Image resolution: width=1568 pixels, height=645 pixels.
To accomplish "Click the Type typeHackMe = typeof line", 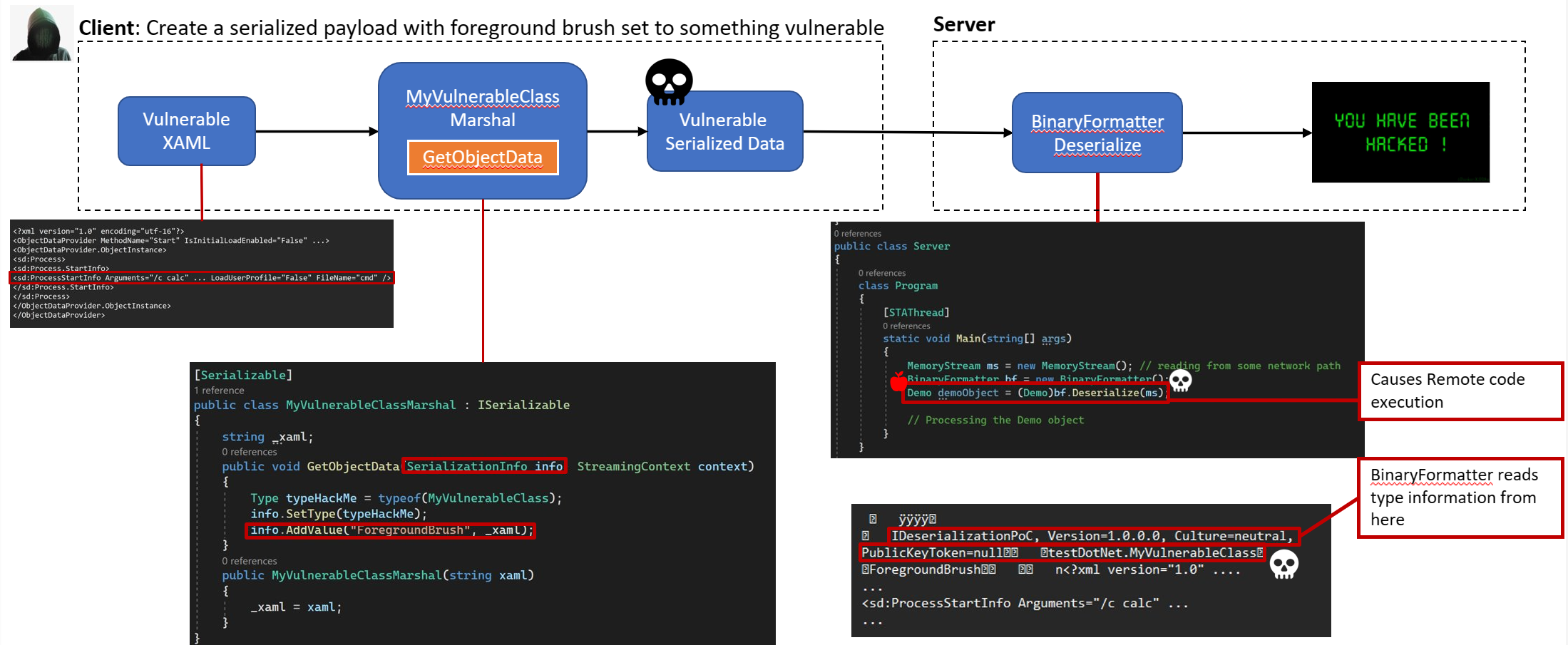I will (406, 498).
